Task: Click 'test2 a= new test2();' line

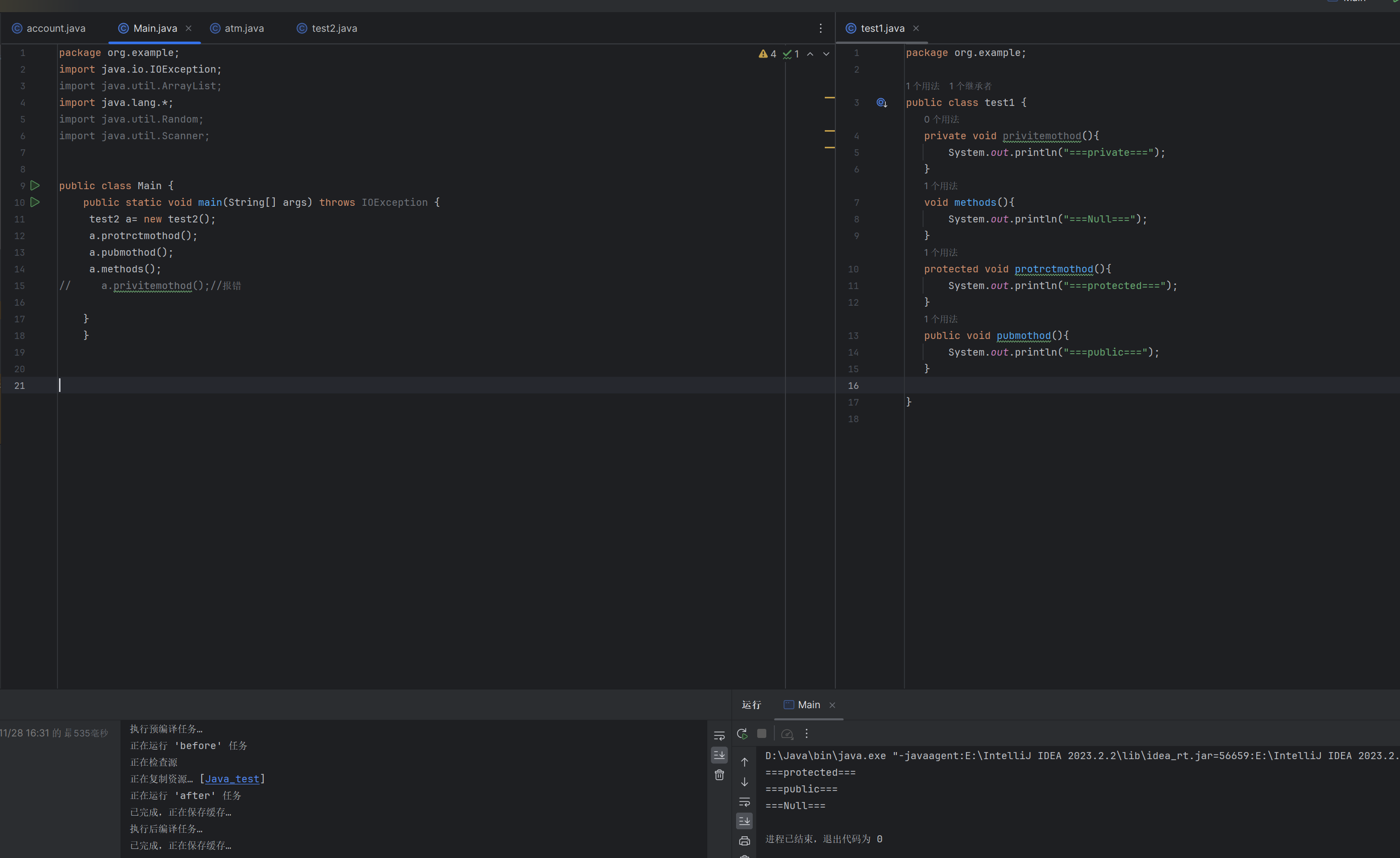Action: click(152, 219)
